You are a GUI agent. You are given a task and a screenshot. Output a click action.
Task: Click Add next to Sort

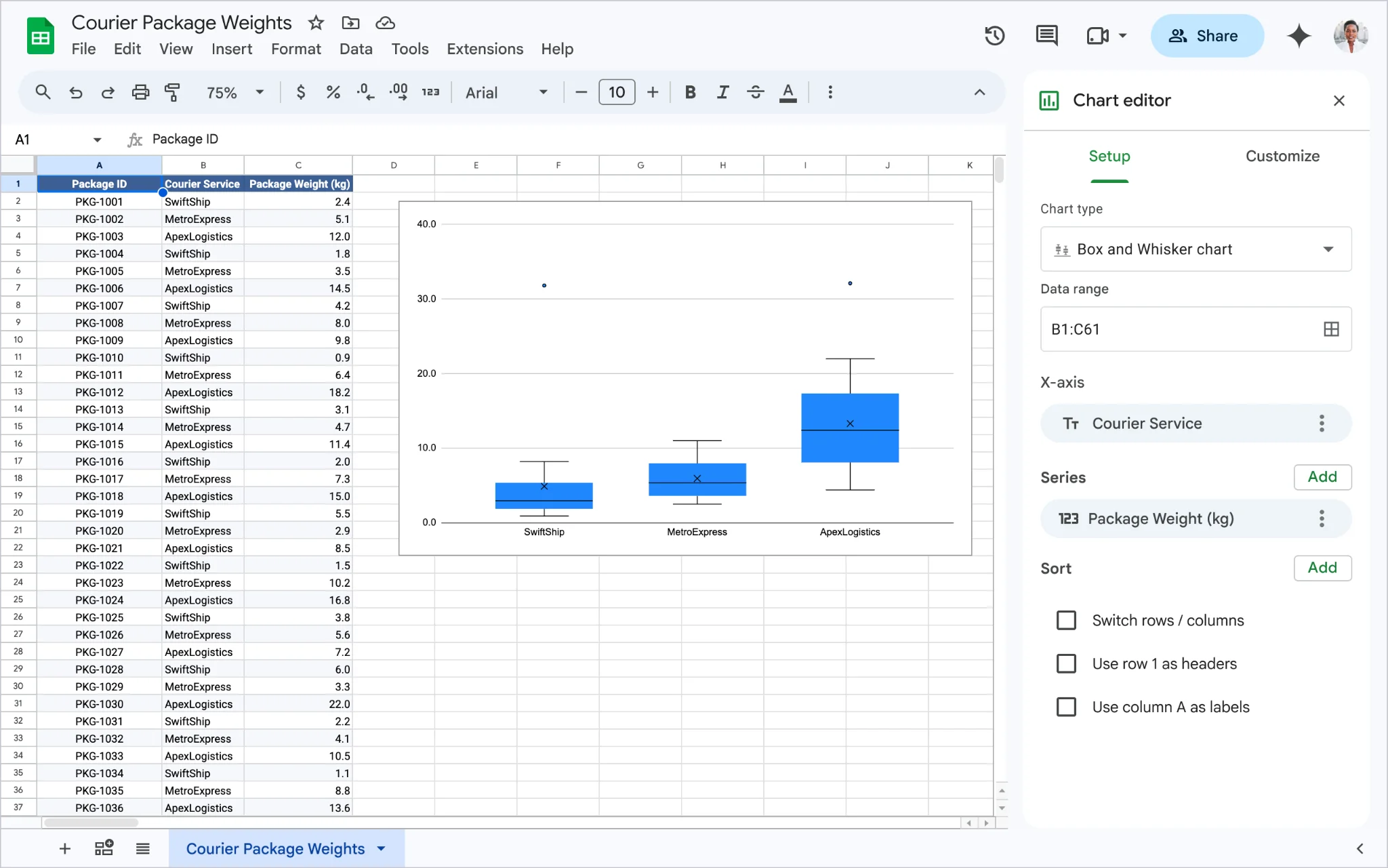[1322, 568]
